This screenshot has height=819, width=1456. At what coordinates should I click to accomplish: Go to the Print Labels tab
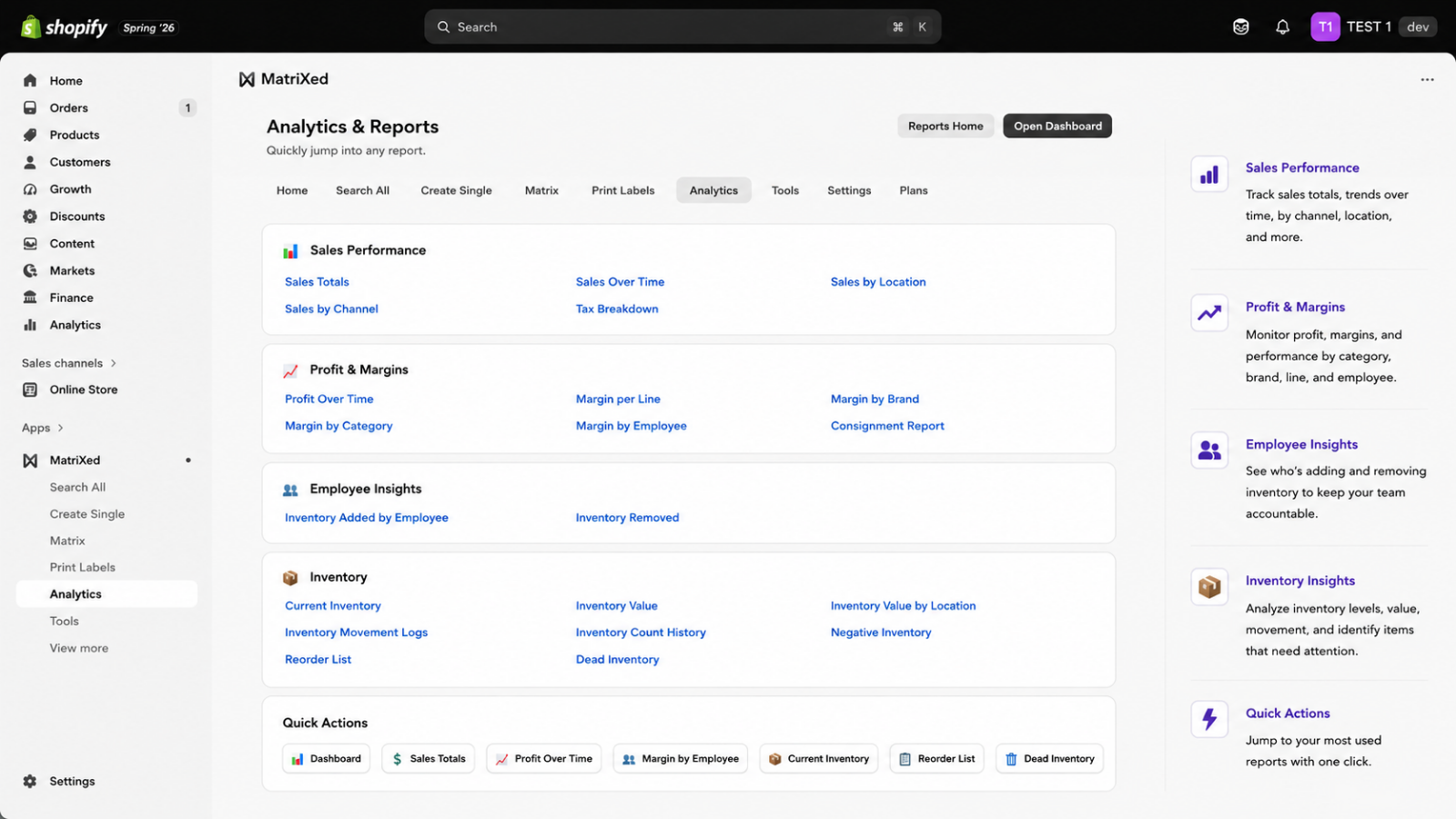[623, 190]
